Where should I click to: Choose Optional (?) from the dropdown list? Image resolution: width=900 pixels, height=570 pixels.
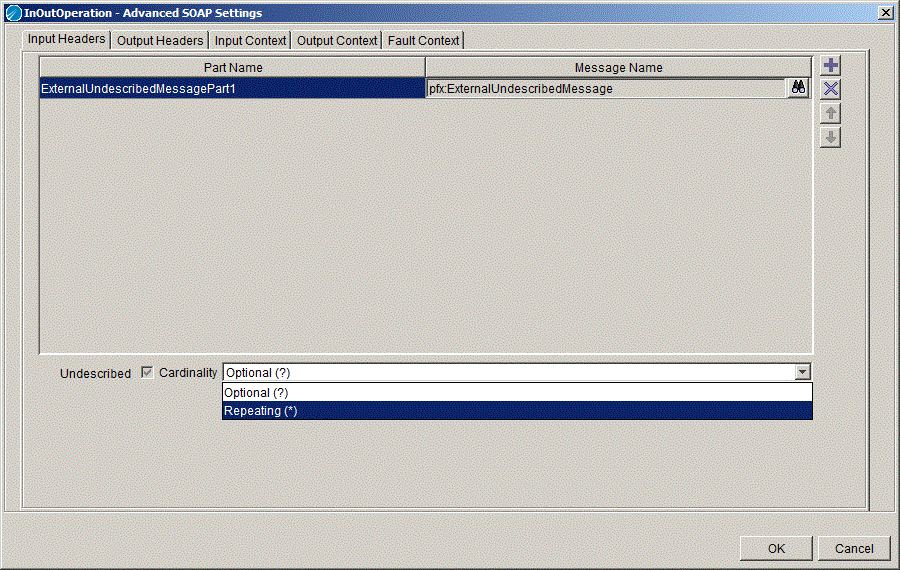pos(517,393)
